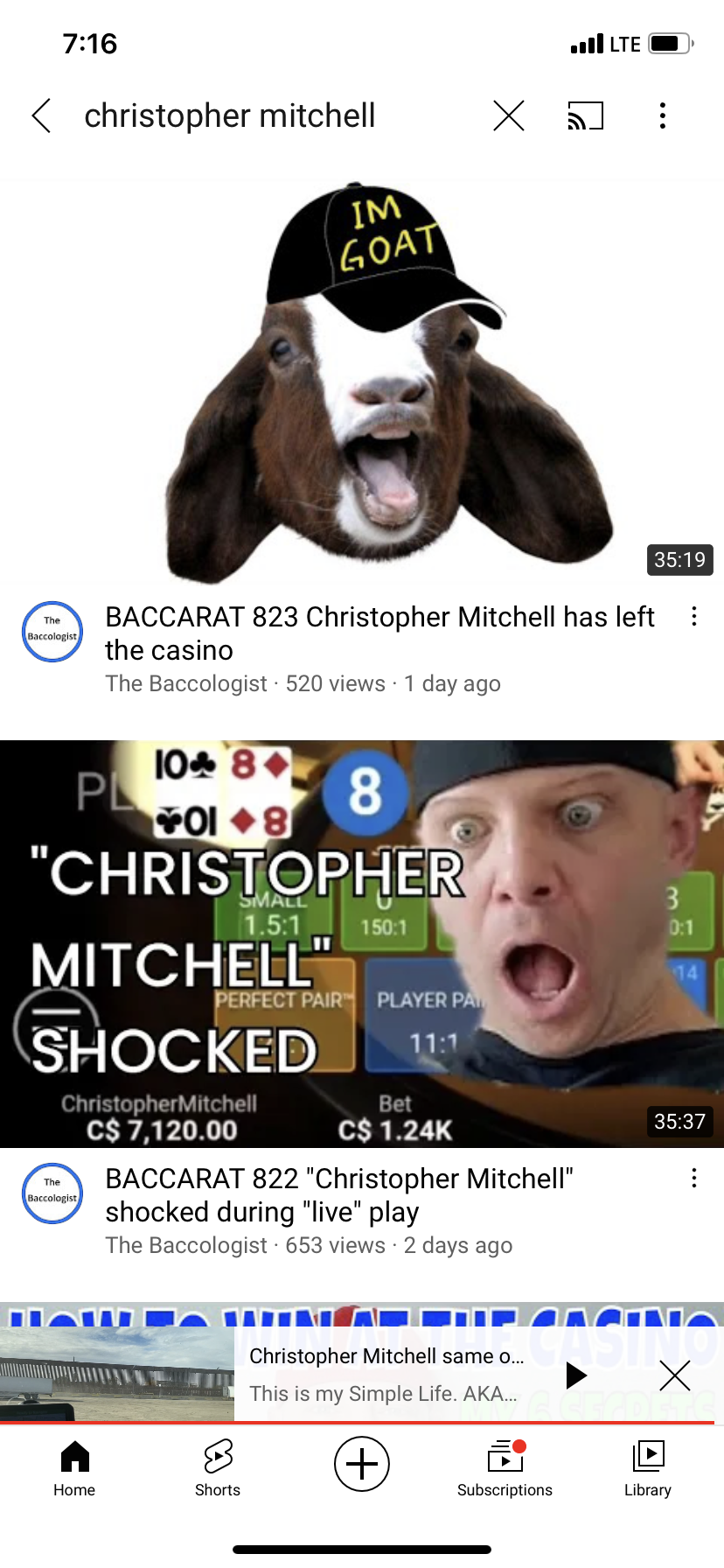
Task: Open the Christopher Mitchell Shocked thumbnail
Action: pos(362,944)
